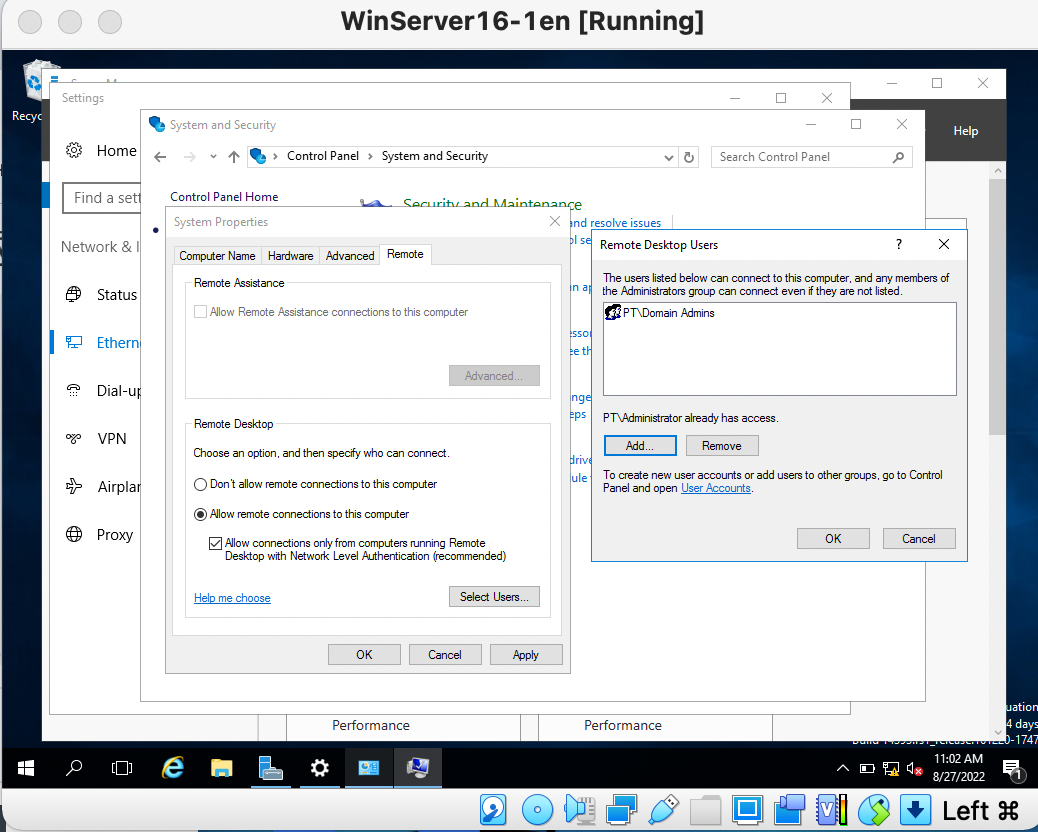Close the System Properties dialog
Screen dimensions: 1038x832
click(x=555, y=221)
